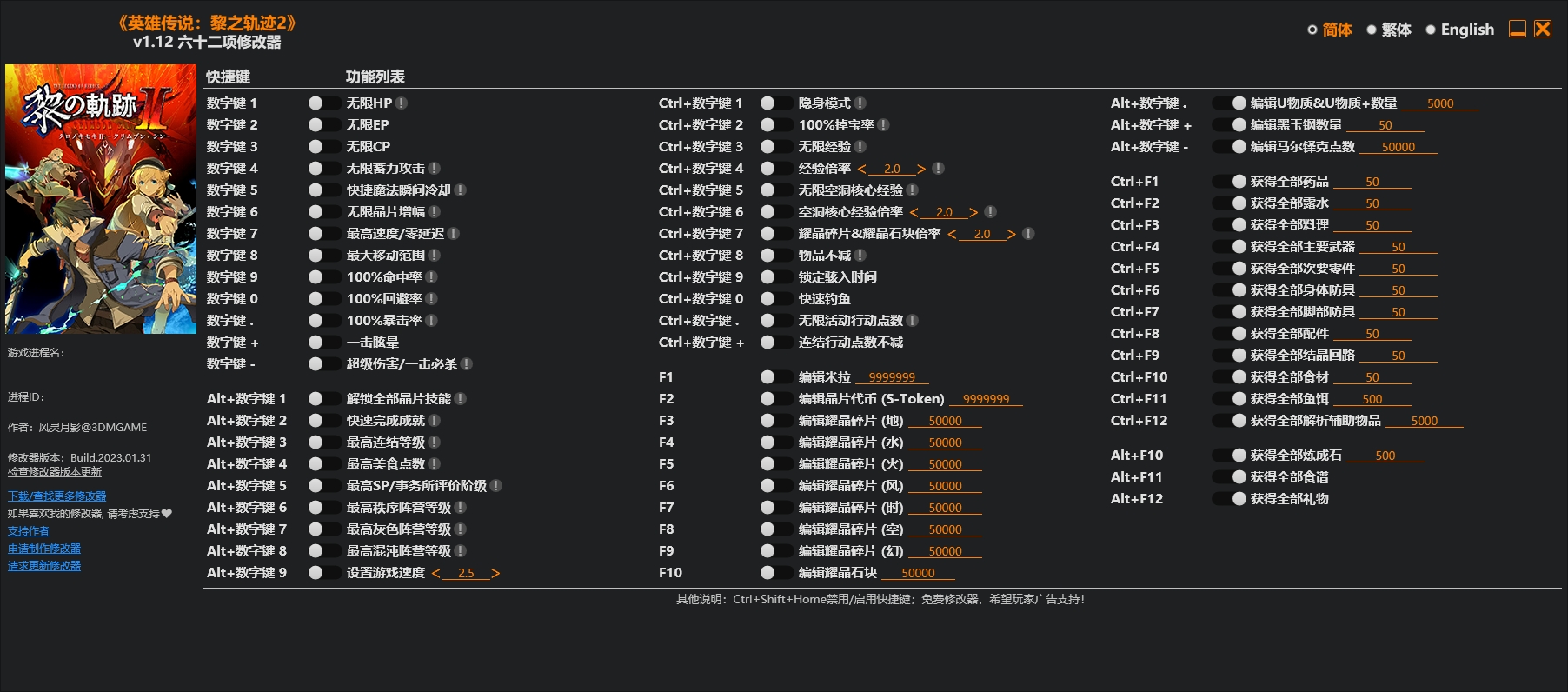
Task: Click the 请求更新修改器 link
Action: 44,566
